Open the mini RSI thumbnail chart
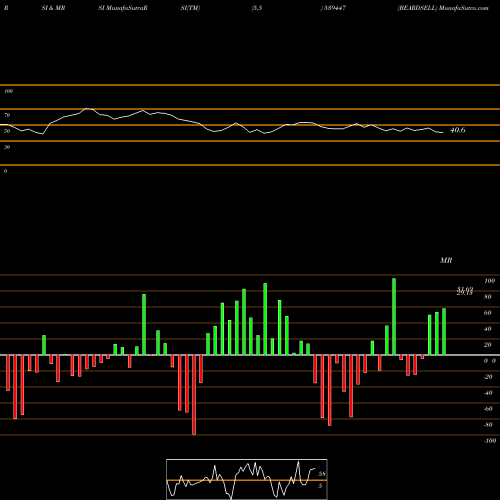Image resolution: width=500 pixels, height=500 pixels. (247, 479)
